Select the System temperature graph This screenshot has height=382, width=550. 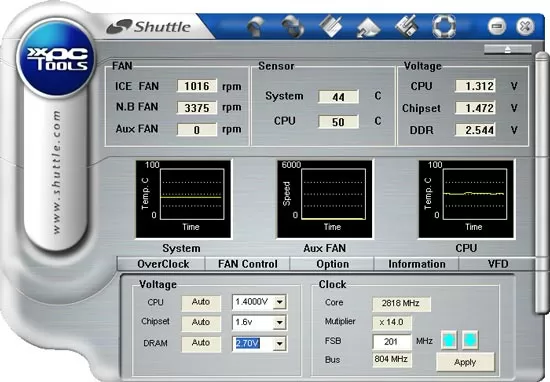coord(183,199)
